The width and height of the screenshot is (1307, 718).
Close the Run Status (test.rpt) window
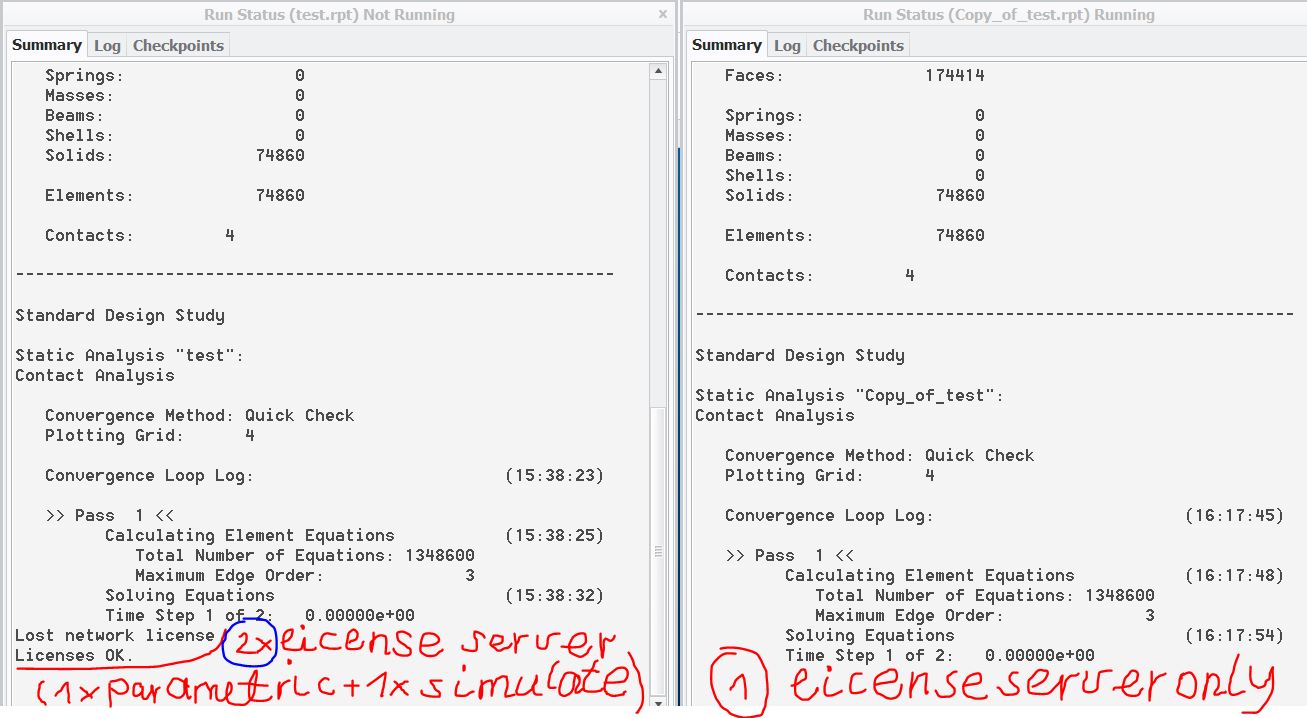point(662,15)
